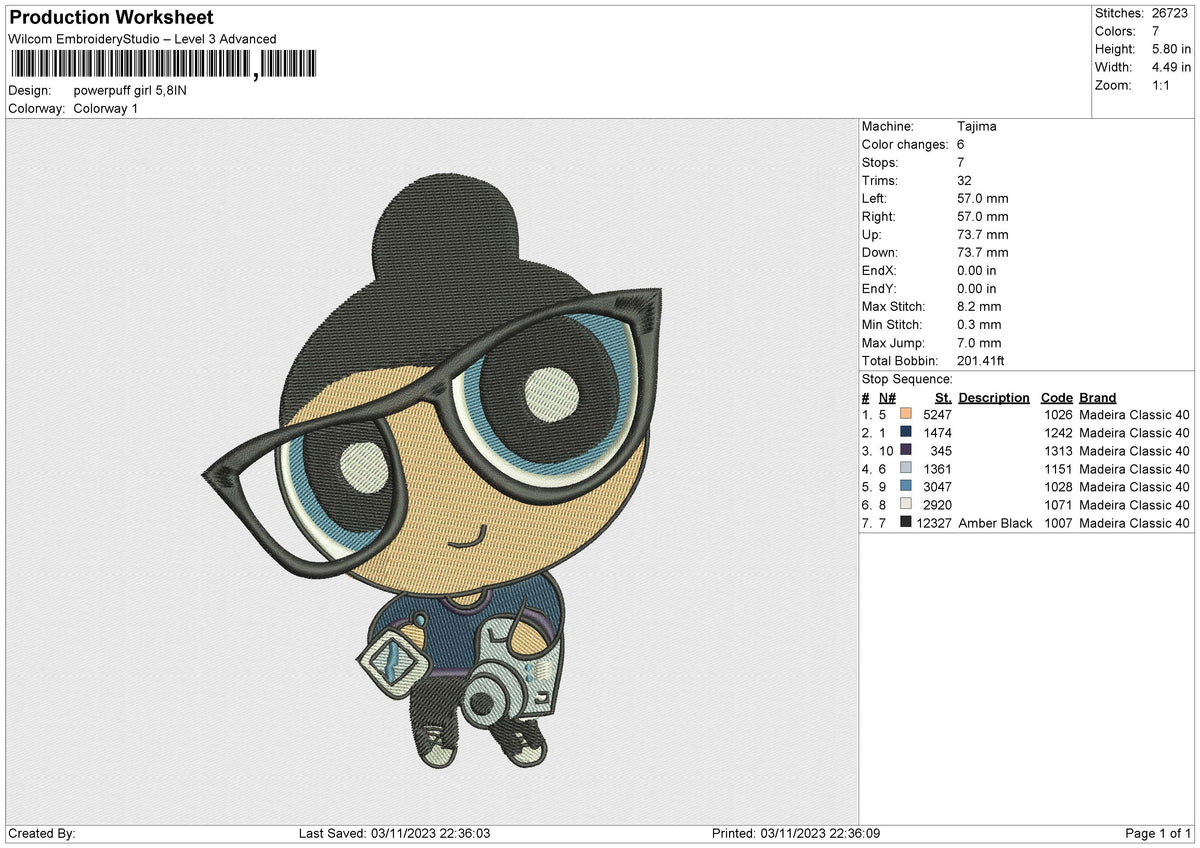Click the machine value 'Tajima'
Viewport: 1200px width, 848px height.
(977, 126)
